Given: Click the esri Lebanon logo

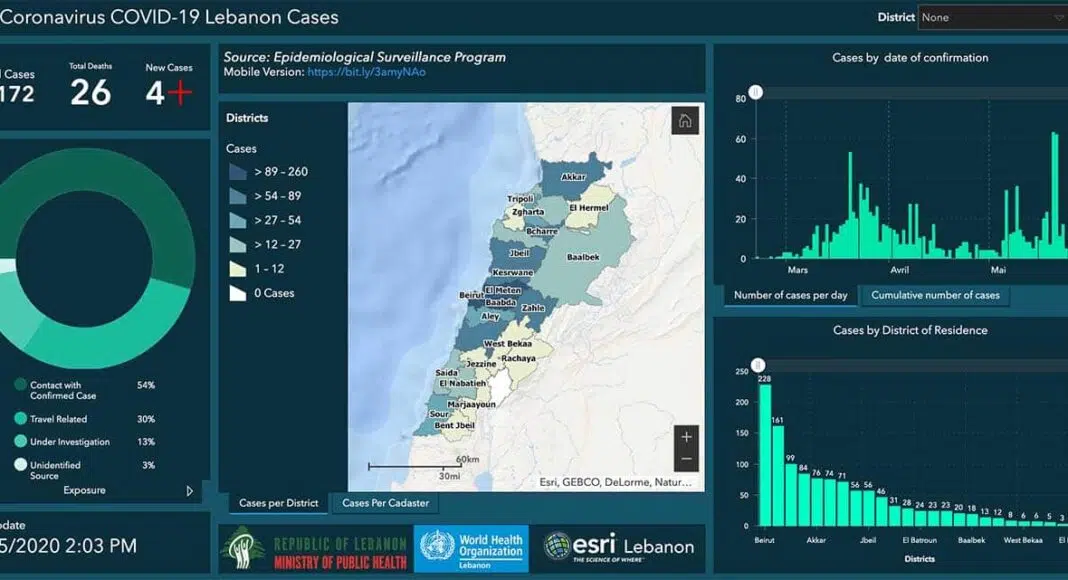Looking at the screenshot, I should point(618,546).
